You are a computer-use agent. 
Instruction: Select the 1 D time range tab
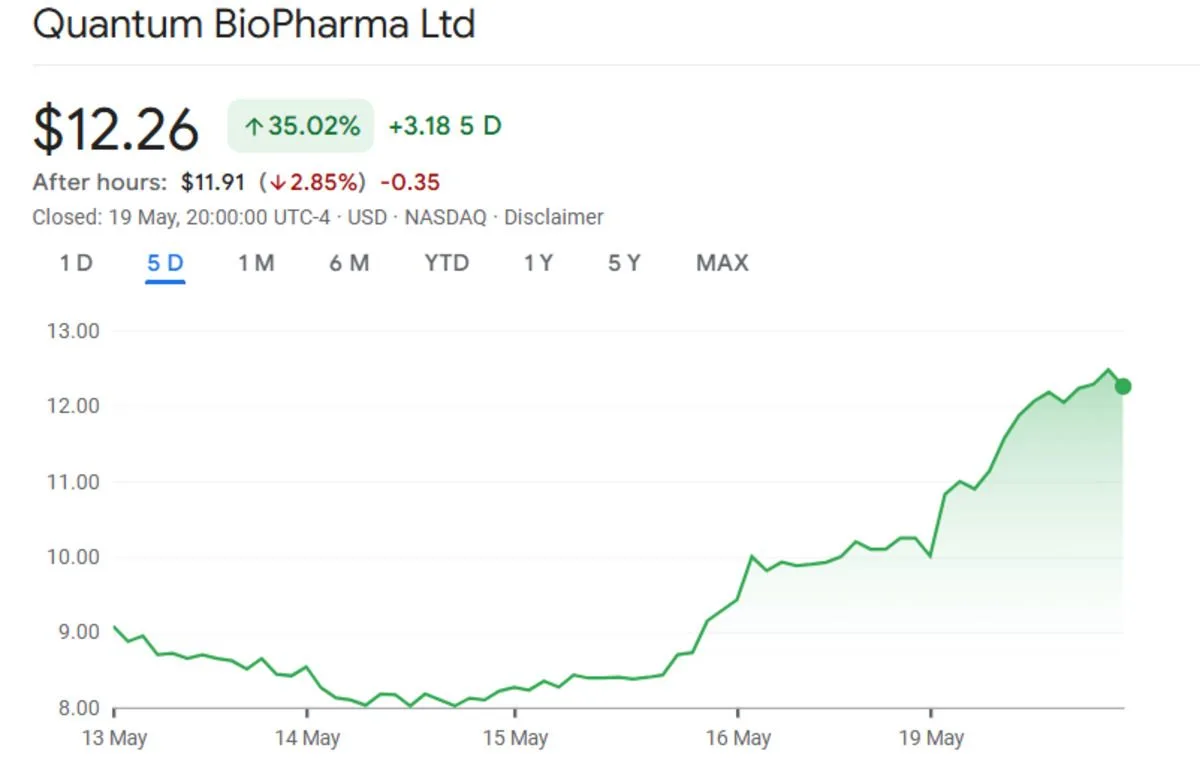76,263
